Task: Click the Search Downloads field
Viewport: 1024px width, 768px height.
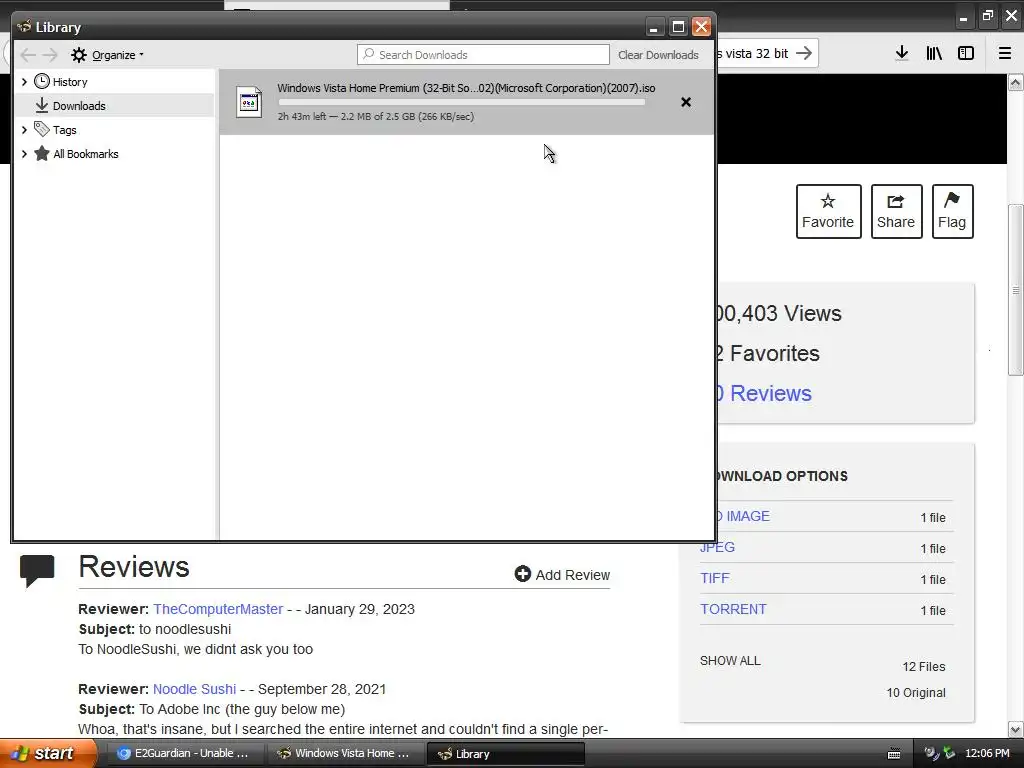Action: pyautogui.click(x=483, y=55)
